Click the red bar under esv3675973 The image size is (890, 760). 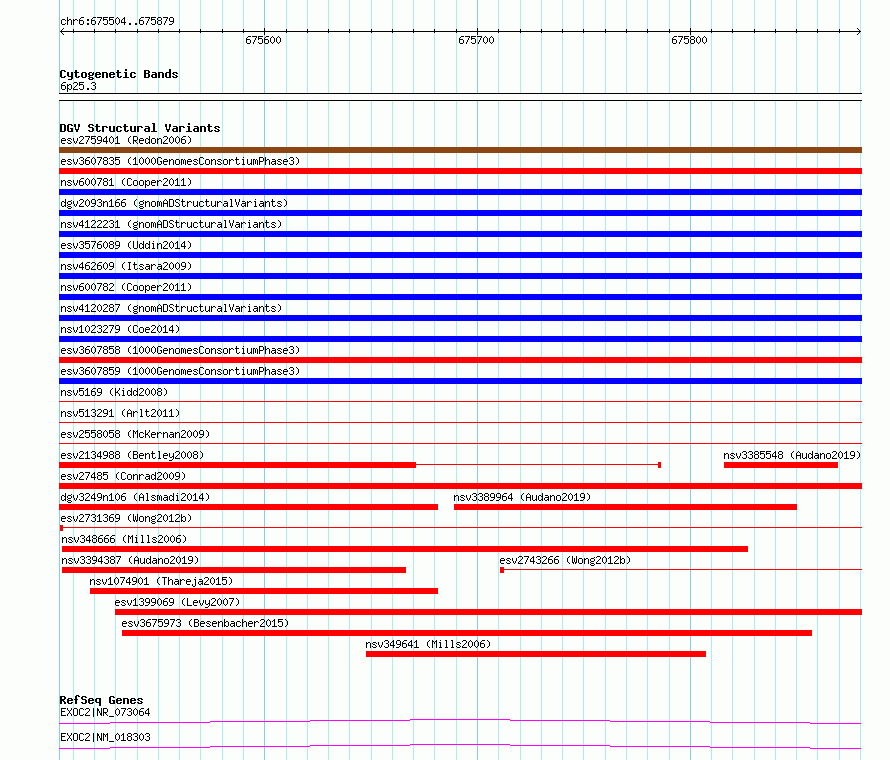pos(467,633)
